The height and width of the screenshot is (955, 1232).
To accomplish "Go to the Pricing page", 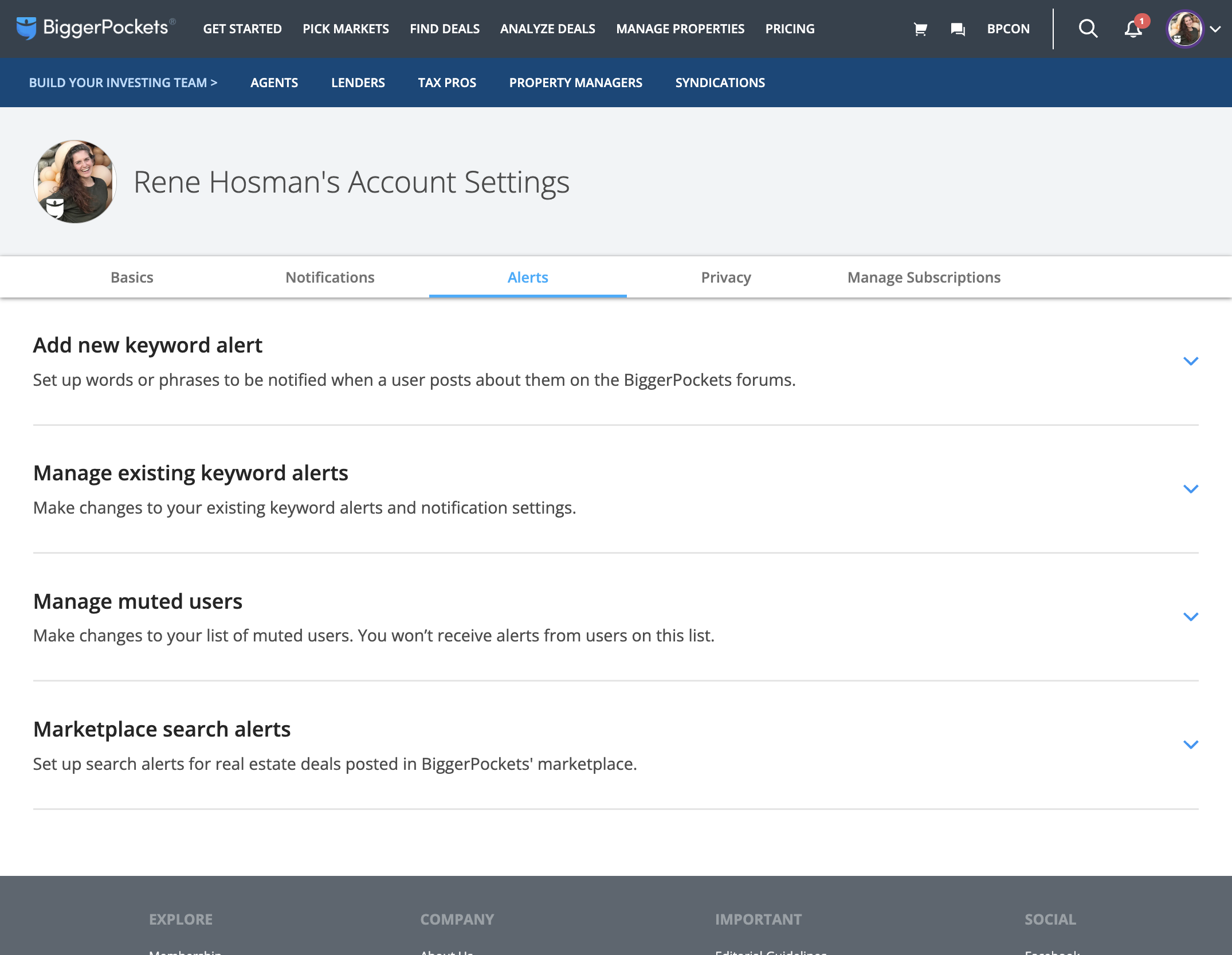I will click(x=790, y=29).
